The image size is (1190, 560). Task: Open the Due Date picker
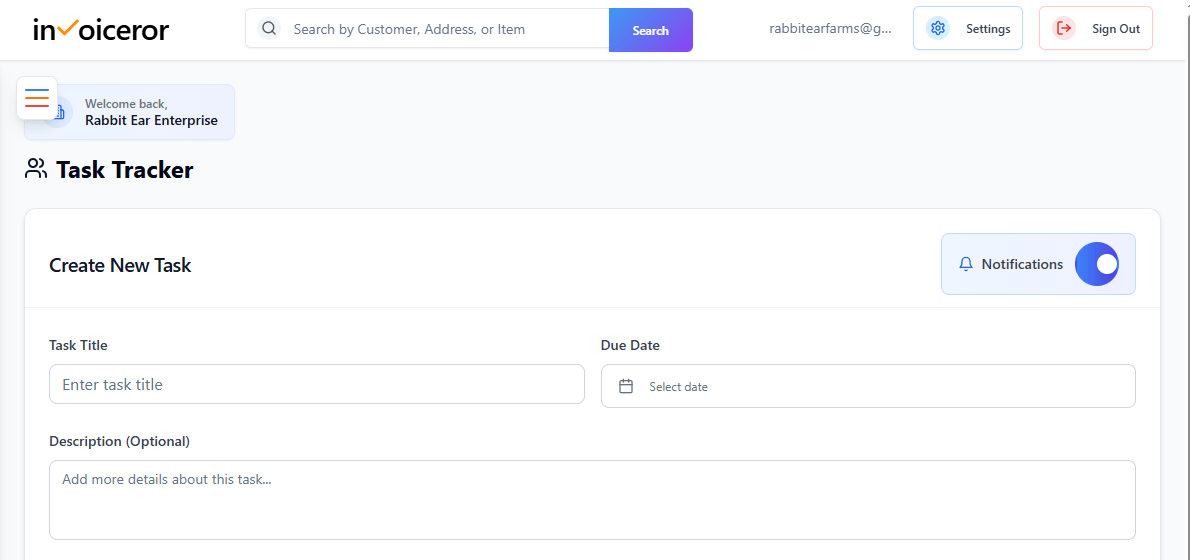tap(867, 386)
